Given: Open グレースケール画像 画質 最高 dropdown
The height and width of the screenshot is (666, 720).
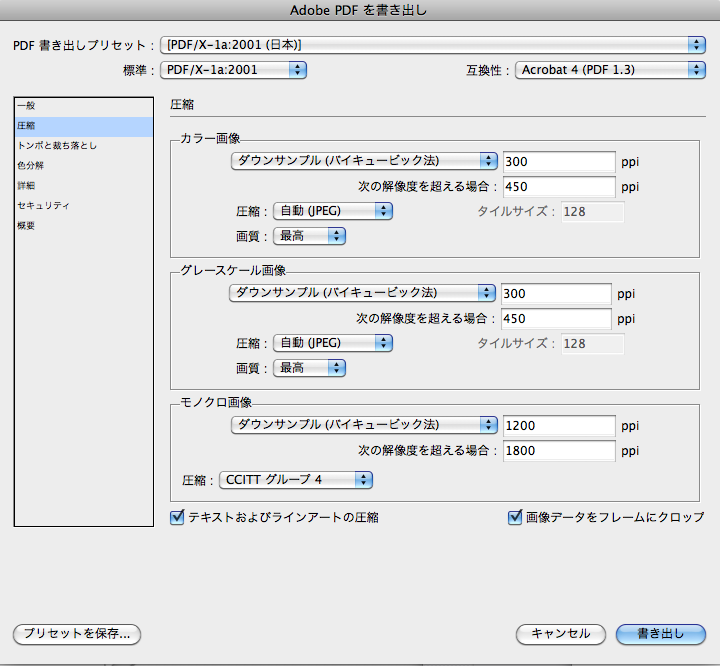Looking at the screenshot, I should [x=309, y=368].
